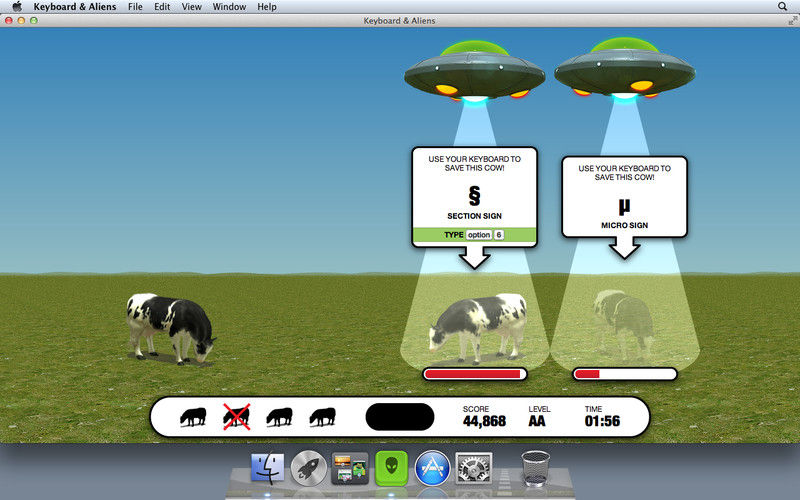Click the green TYPE hint bar label
The height and width of the screenshot is (500, 800).
pos(454,235)
